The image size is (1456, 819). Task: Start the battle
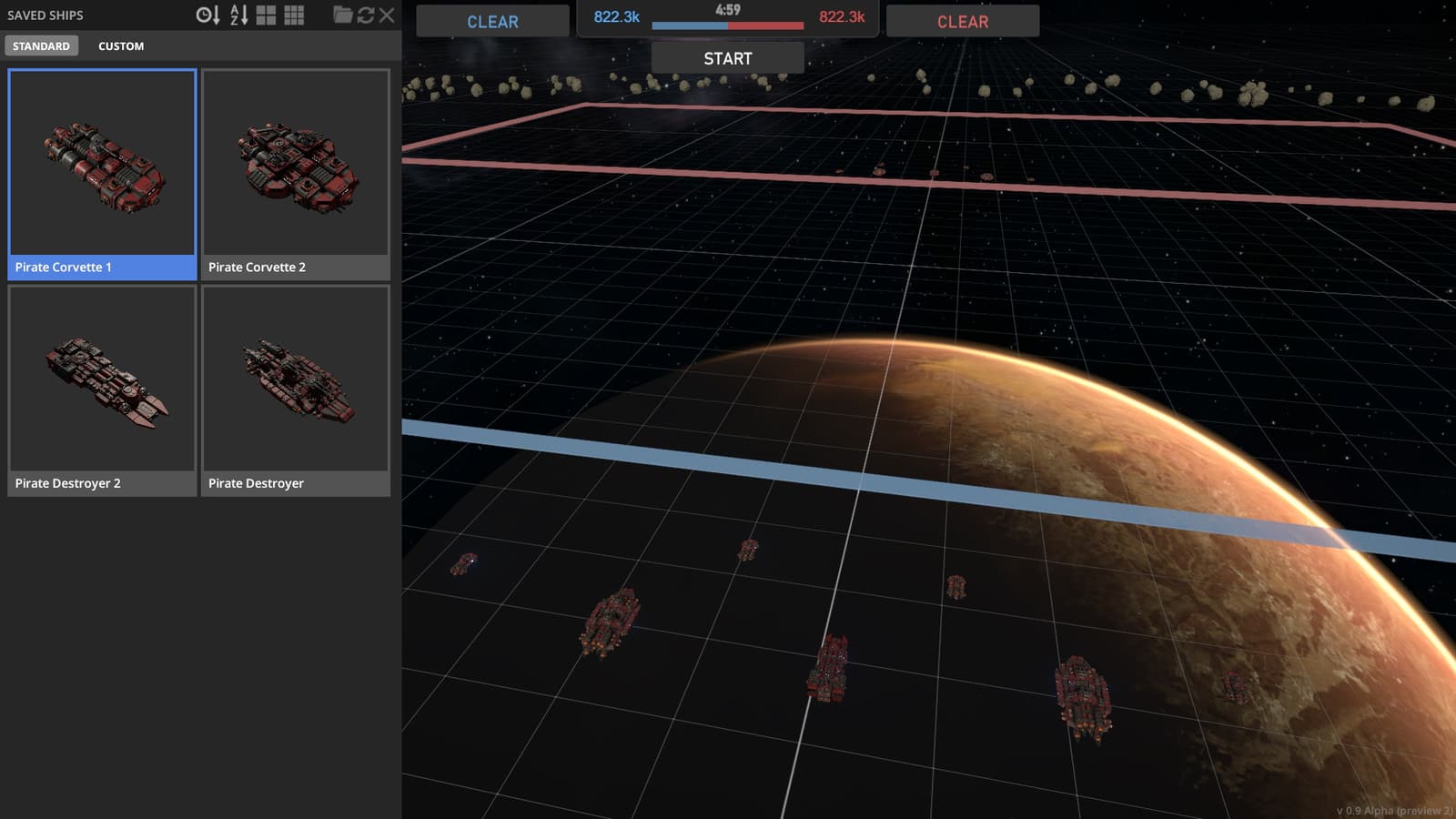[728, 58]
